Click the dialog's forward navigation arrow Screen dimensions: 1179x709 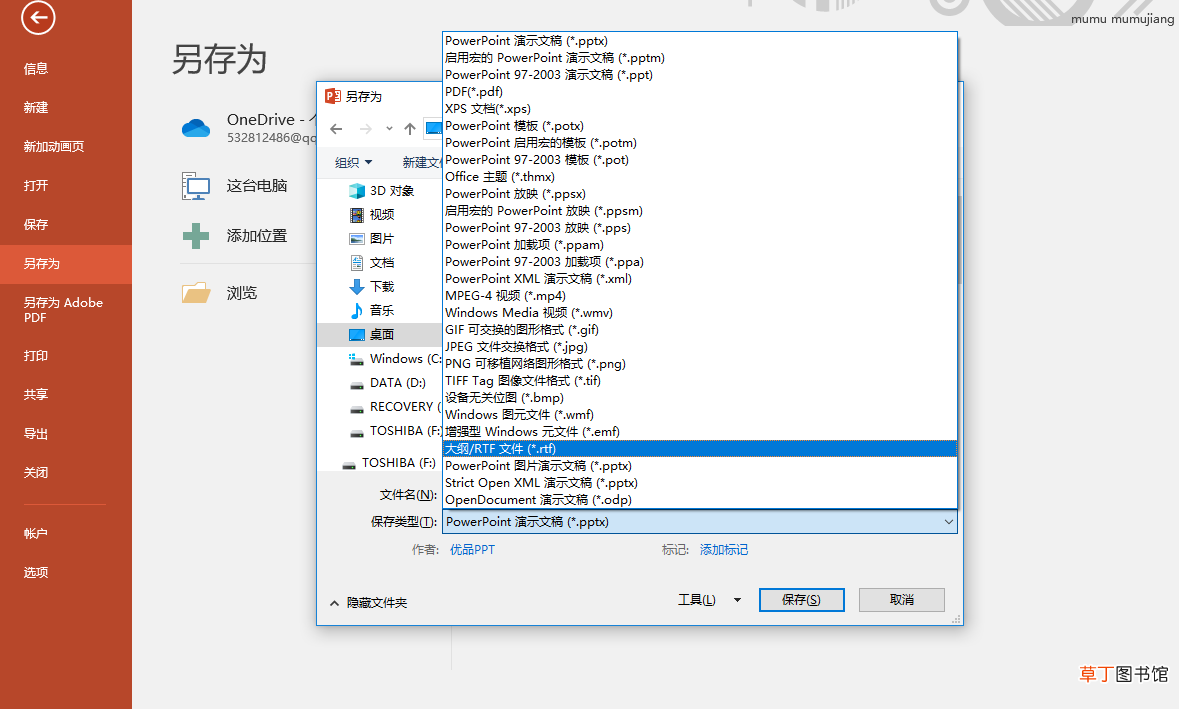click(x=365, y=129)
